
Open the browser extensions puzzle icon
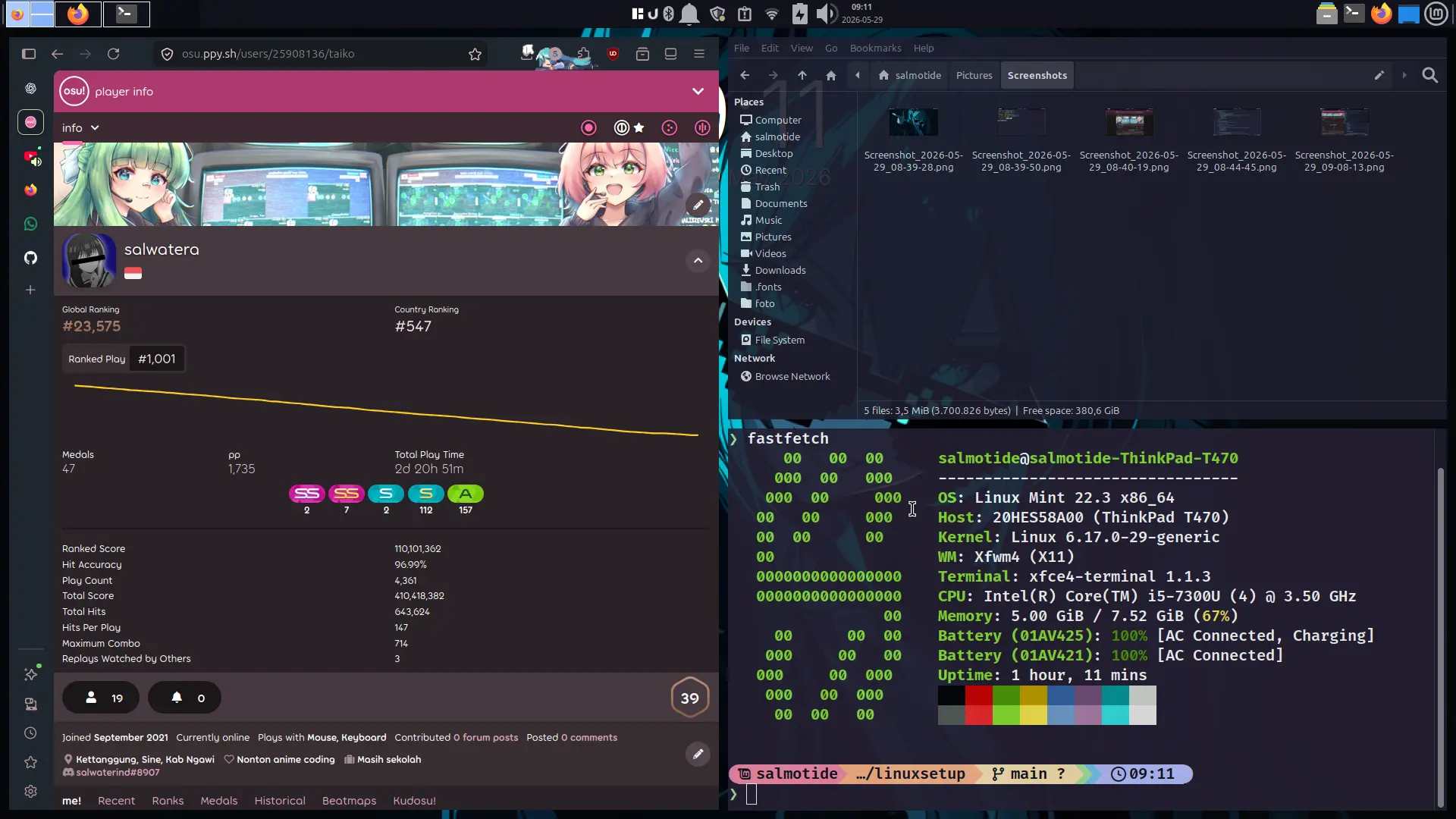583,54
